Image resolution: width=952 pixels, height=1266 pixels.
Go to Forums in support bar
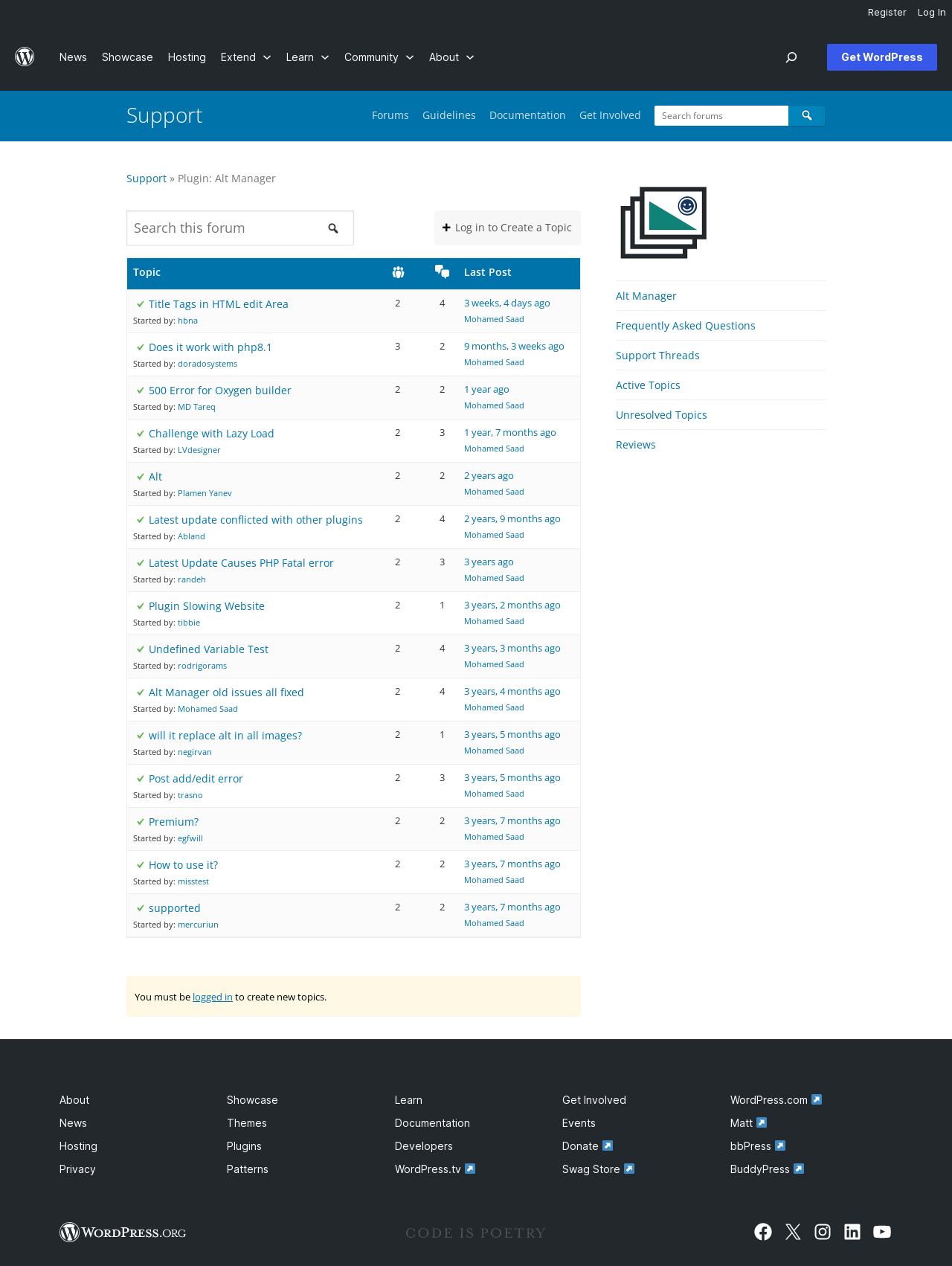(390, 115)
